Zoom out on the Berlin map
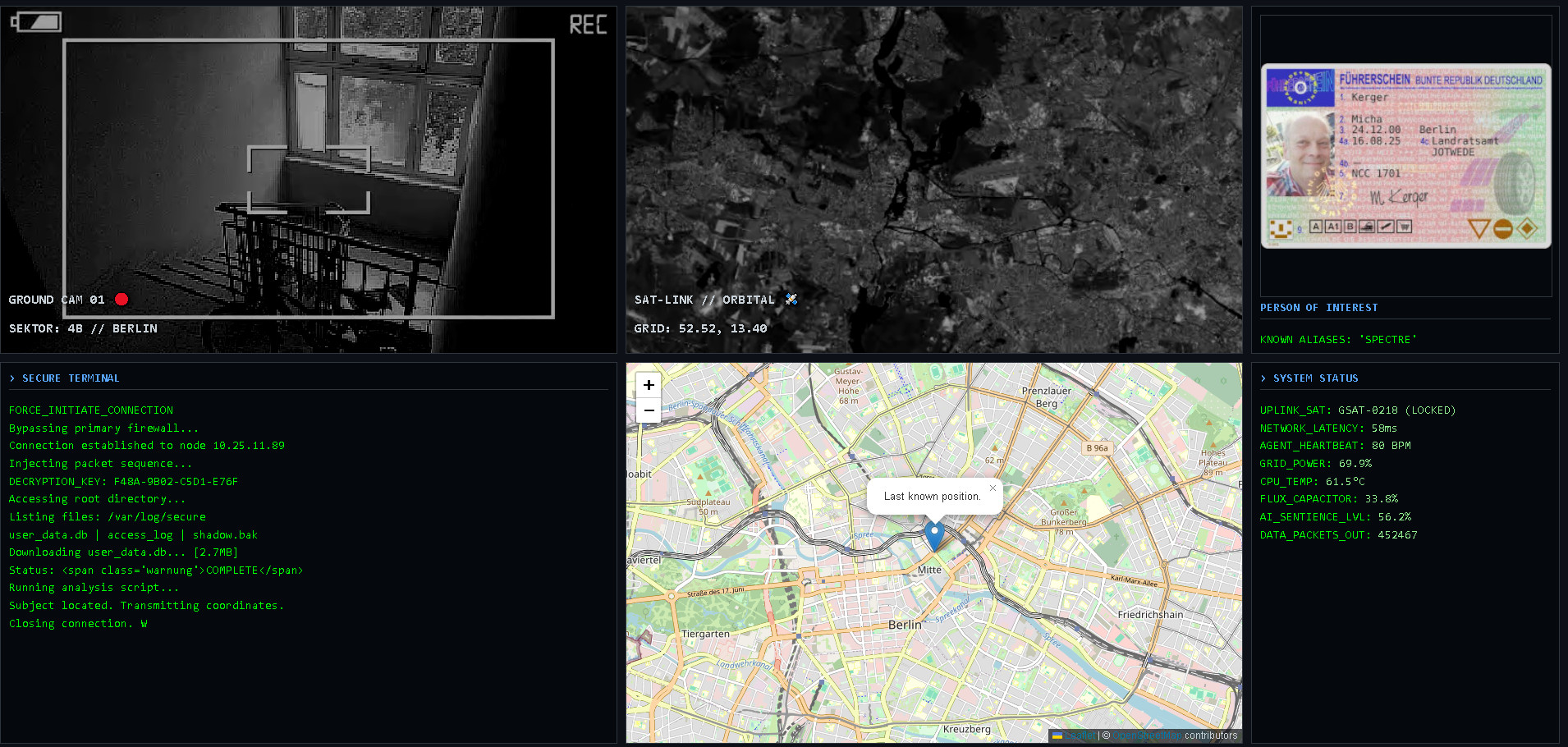 pos(649,410)
